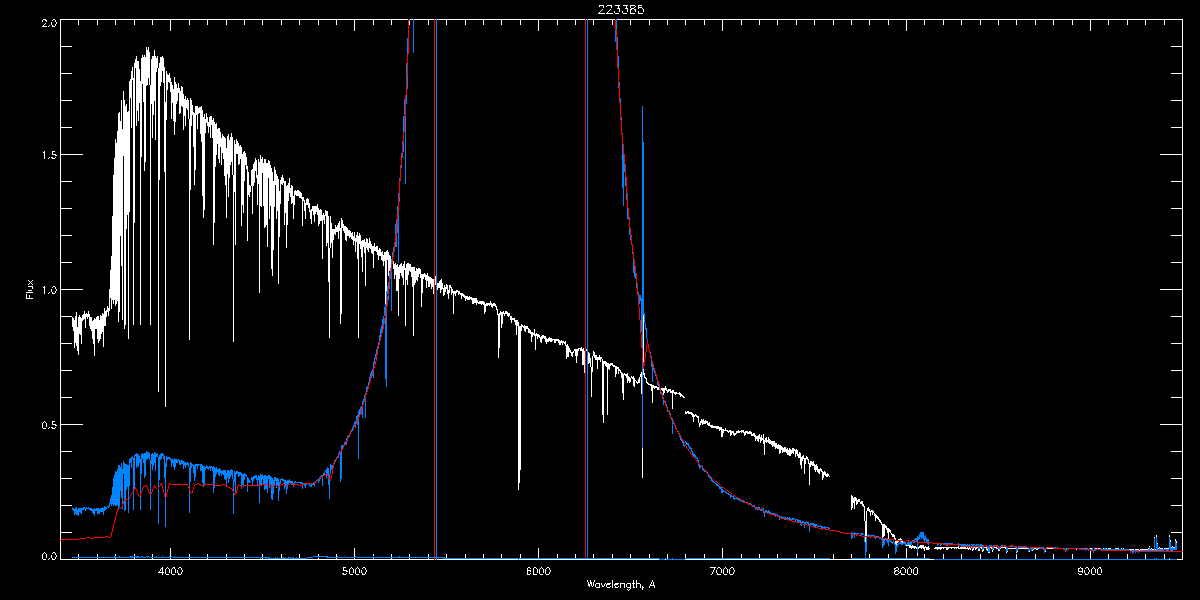Screen dimensions: 1200x600
Task: Click the 1.0 y-axis tick label
Action: tap(47, 290)
